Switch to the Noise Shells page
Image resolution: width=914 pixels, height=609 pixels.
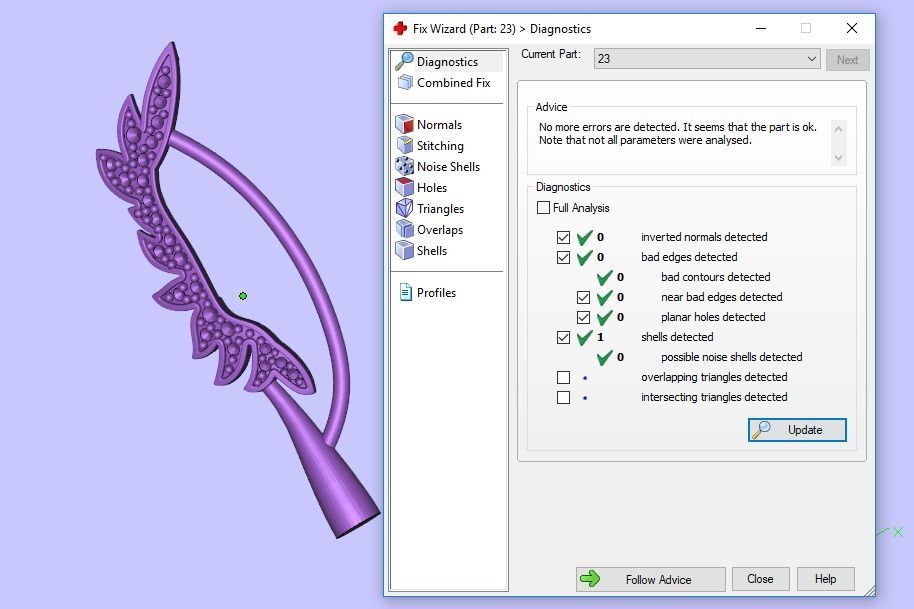coord(448,167)
